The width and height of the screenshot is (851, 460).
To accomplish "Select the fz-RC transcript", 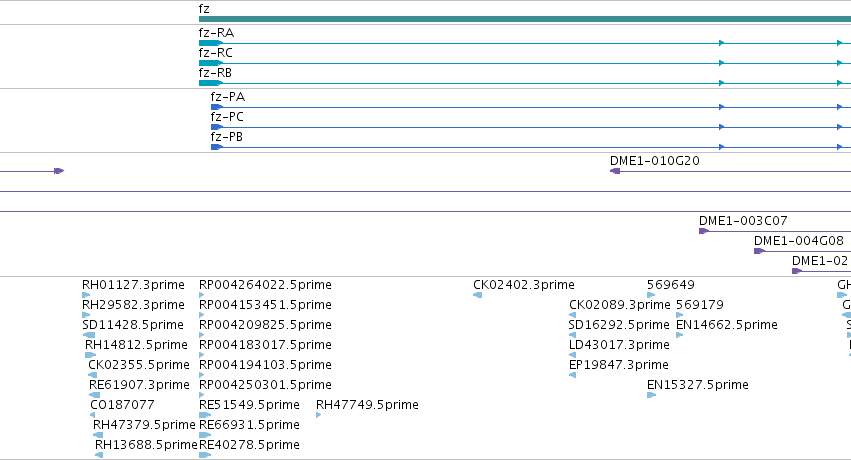I will tap(525, 63).
